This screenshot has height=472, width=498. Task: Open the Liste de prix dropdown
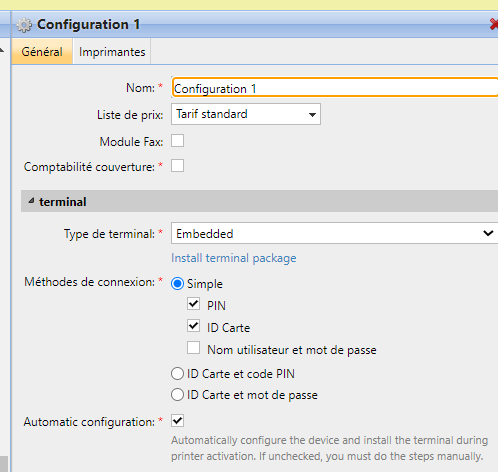(x=246, y=114)
